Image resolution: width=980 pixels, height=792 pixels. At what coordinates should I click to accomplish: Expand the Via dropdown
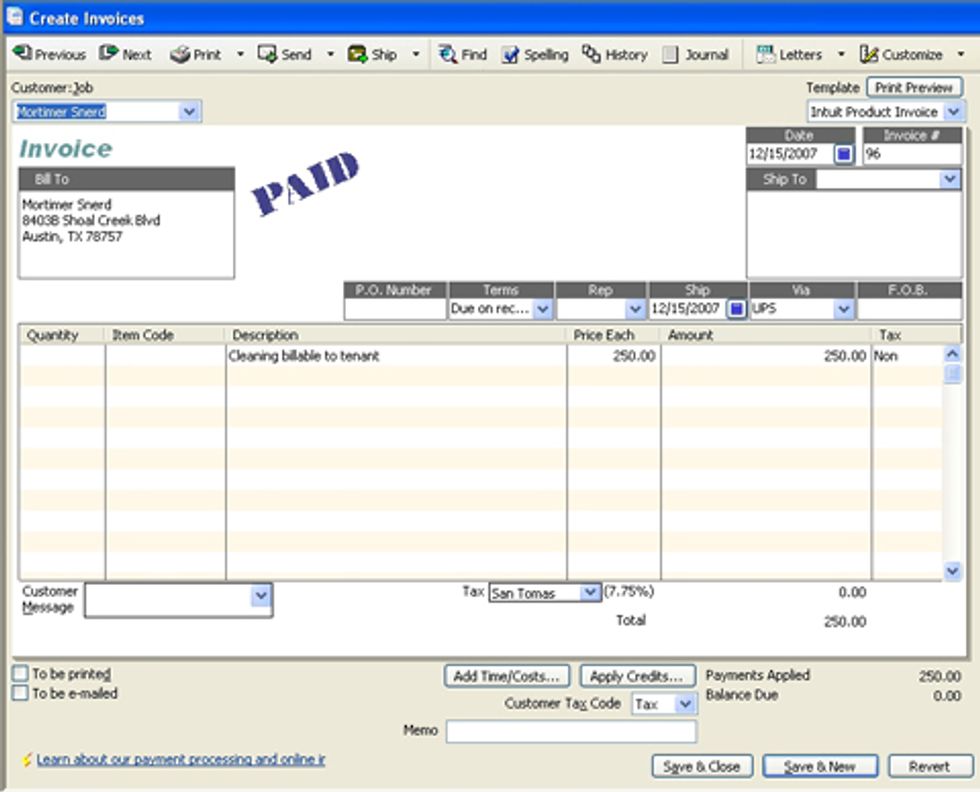pyautogui.click(x=844, y=309)
